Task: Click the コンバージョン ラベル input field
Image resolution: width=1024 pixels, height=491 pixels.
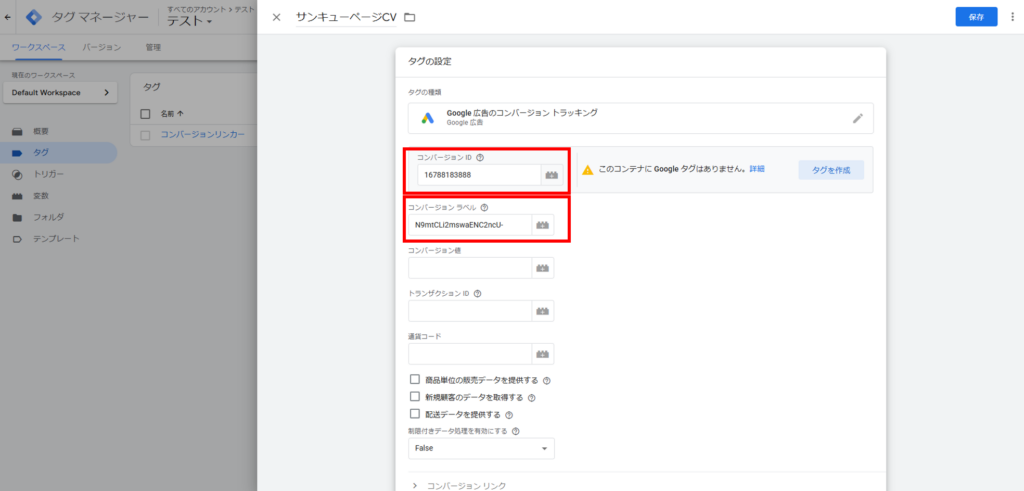Action: pyautogui.click(x=470, y=225)
